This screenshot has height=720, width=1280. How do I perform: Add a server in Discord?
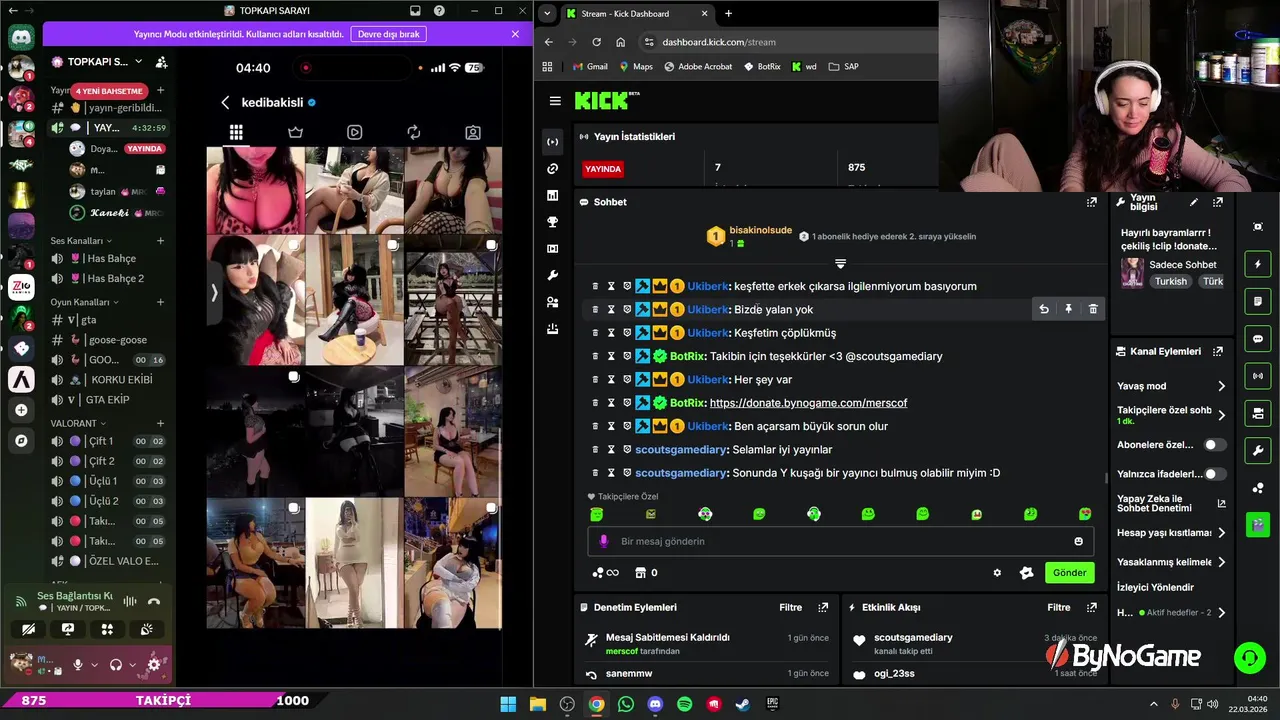click(x=21, y=410)
